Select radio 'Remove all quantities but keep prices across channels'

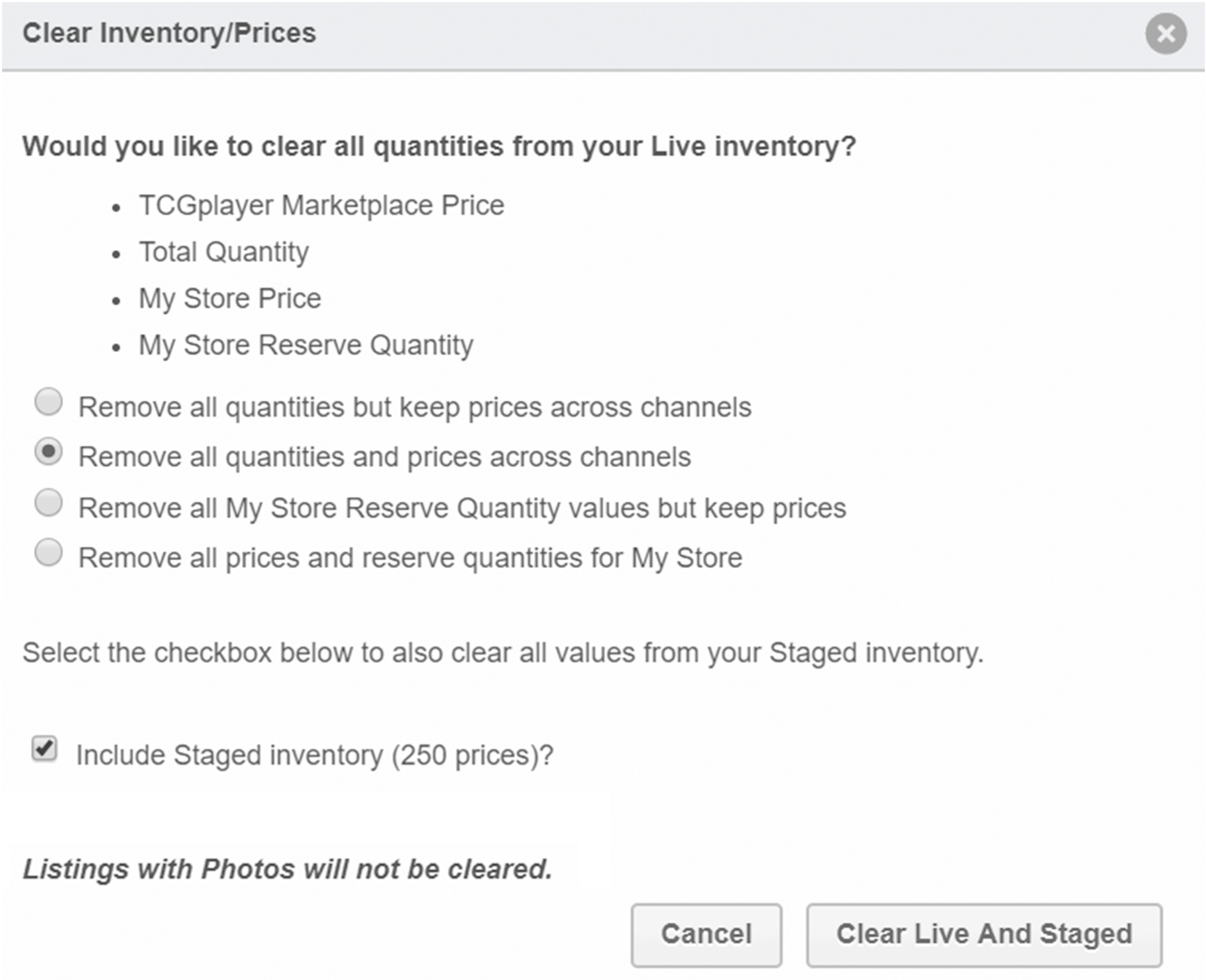[49, 402]
